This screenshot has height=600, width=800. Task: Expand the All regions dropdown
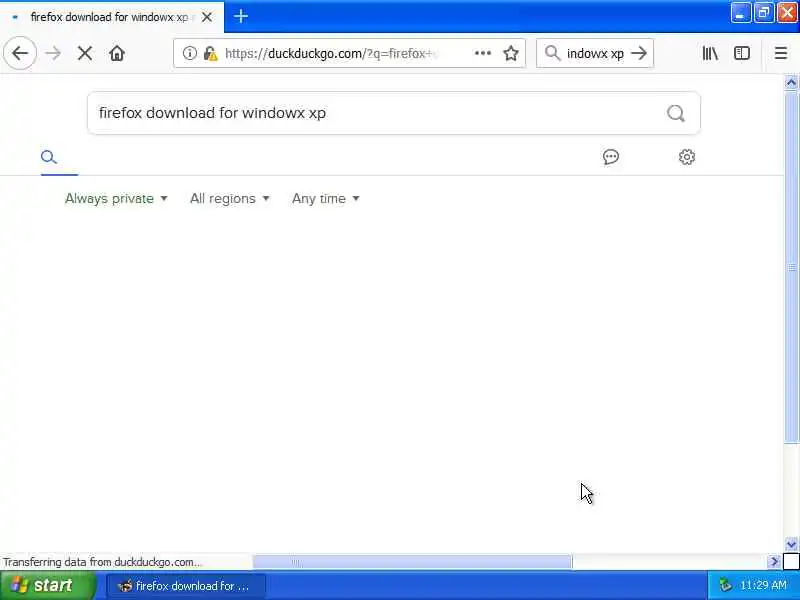229,198
